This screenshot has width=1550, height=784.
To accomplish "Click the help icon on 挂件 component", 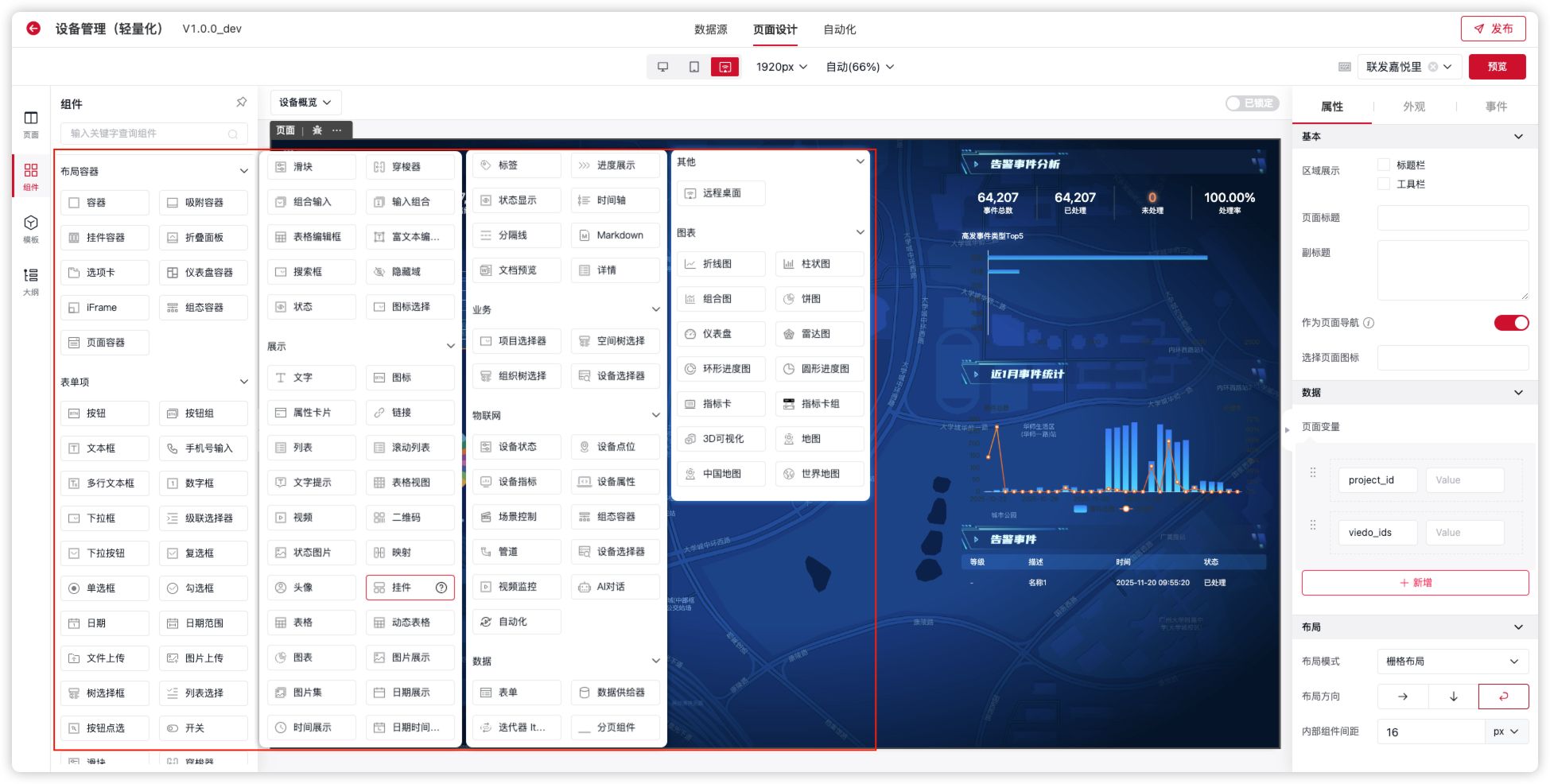I will tap(441, 588).
